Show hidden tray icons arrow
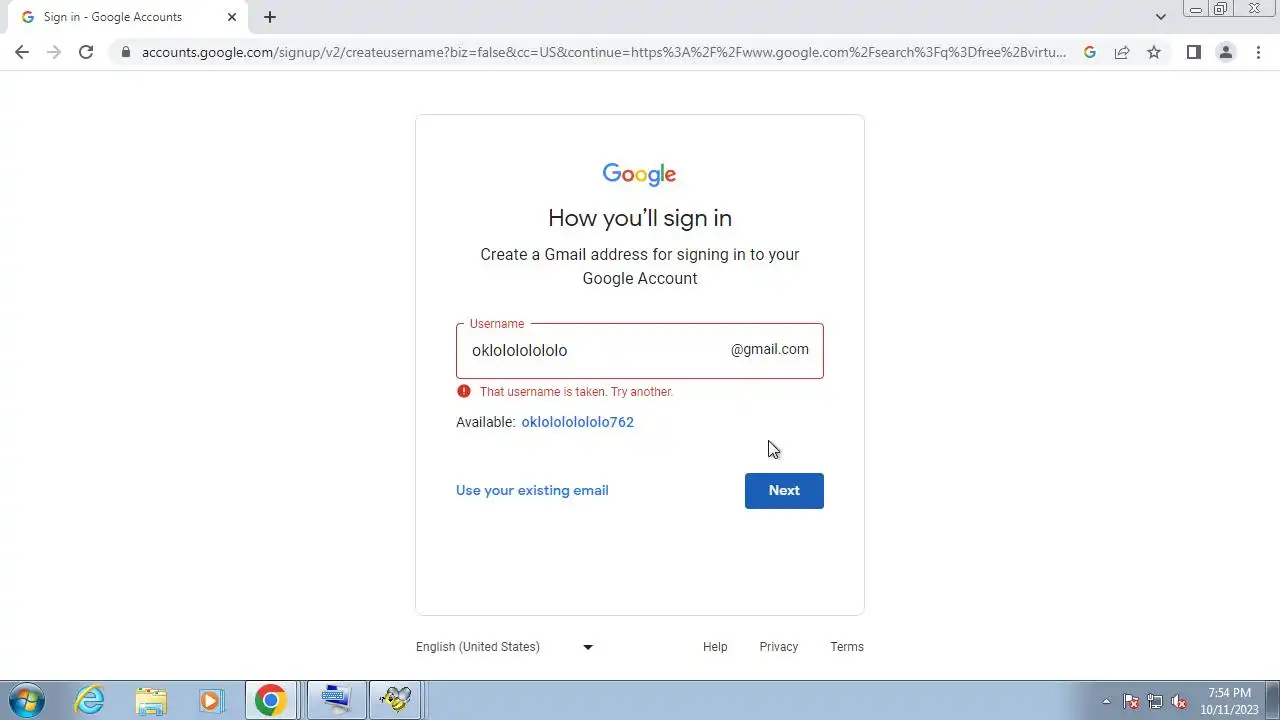 (x=1106, y=701)
